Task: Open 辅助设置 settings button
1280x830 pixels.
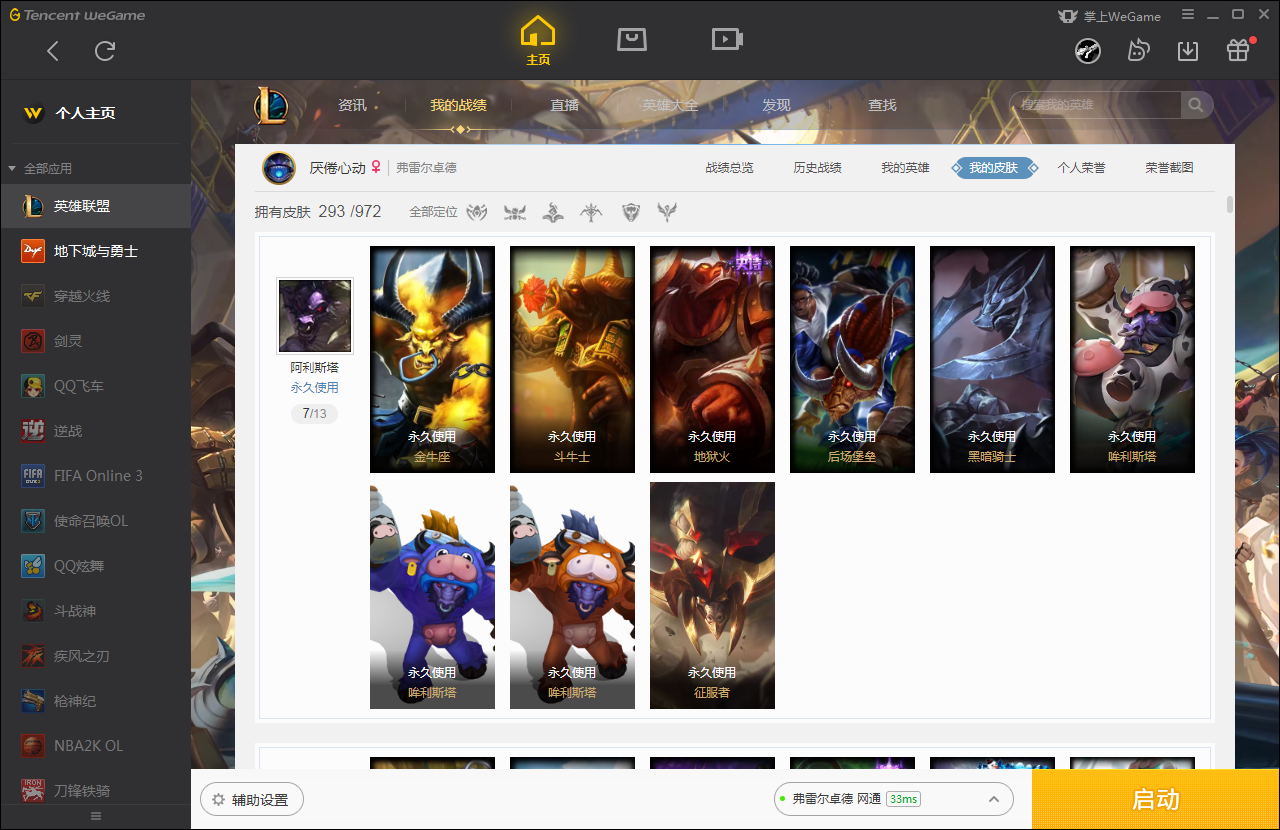Action: tap(252, 800)
